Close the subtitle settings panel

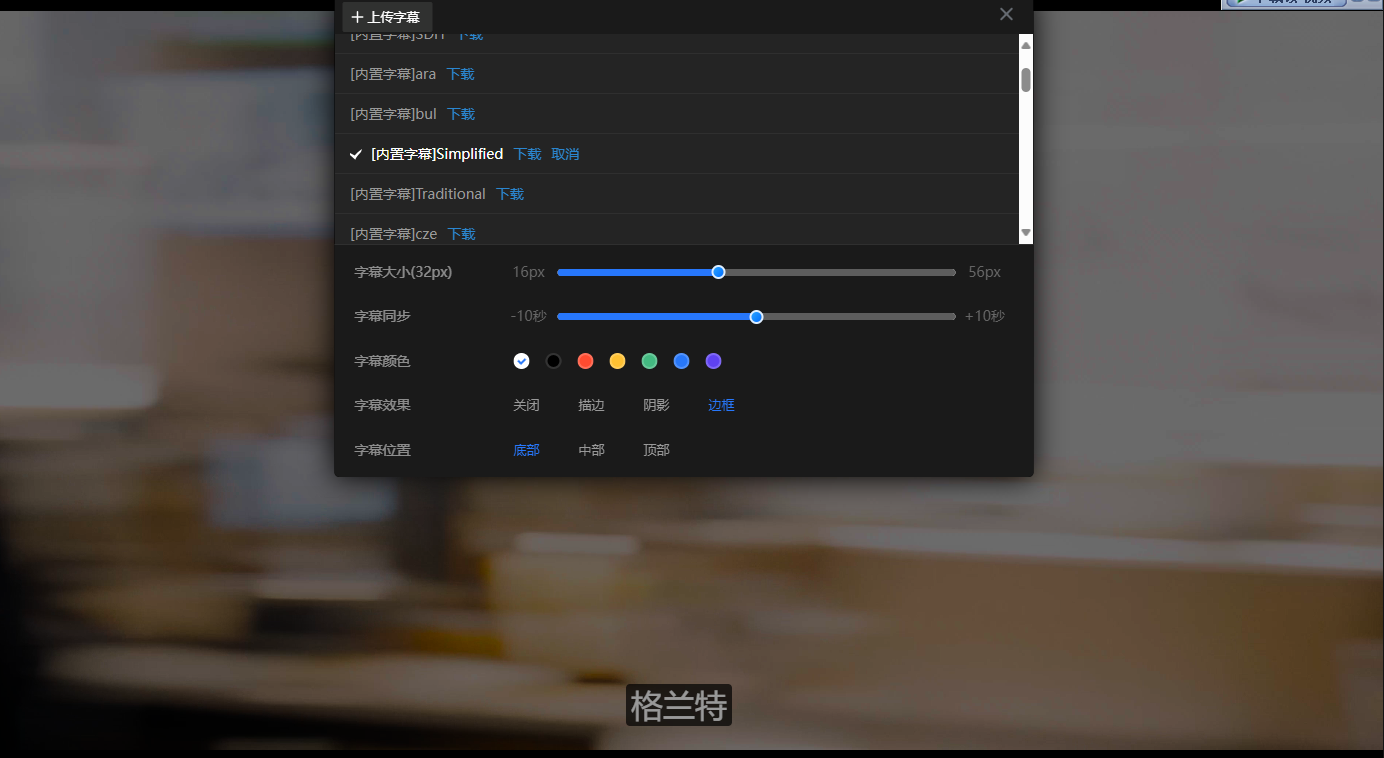[1006, 14]
